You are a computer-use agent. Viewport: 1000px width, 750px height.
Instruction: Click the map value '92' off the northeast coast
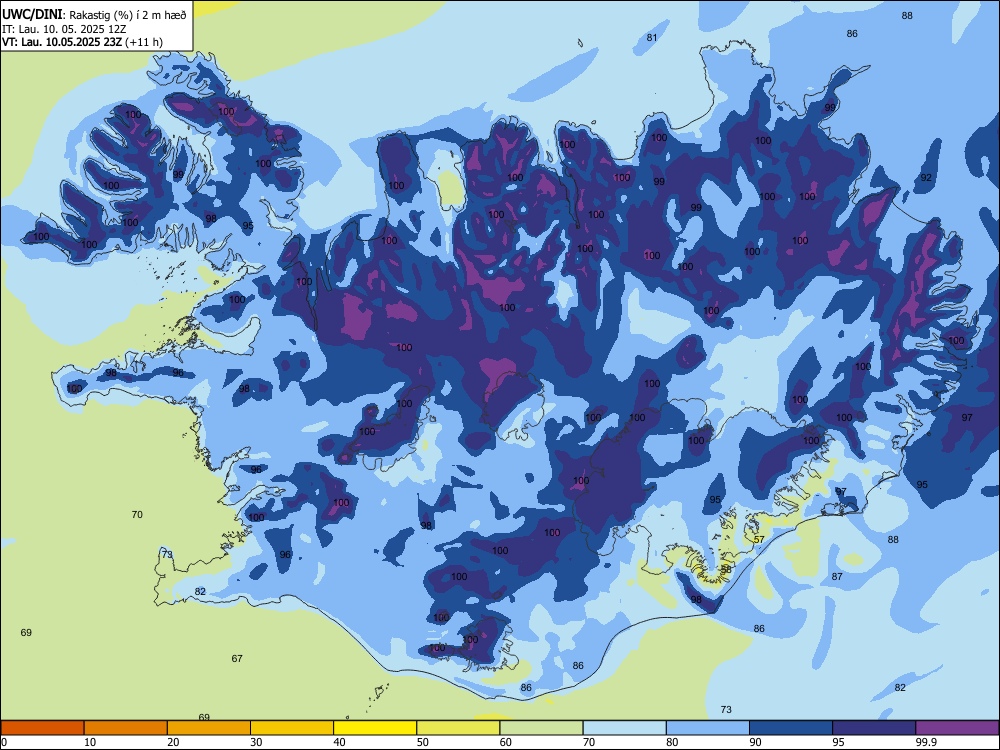(x=926, y=178)
